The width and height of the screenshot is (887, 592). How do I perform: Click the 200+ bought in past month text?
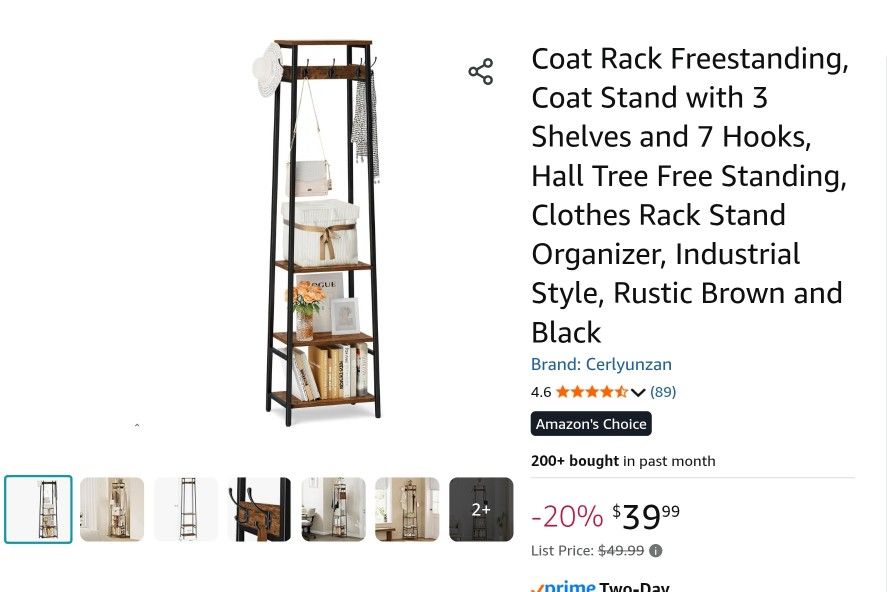[x=622, y=461]
